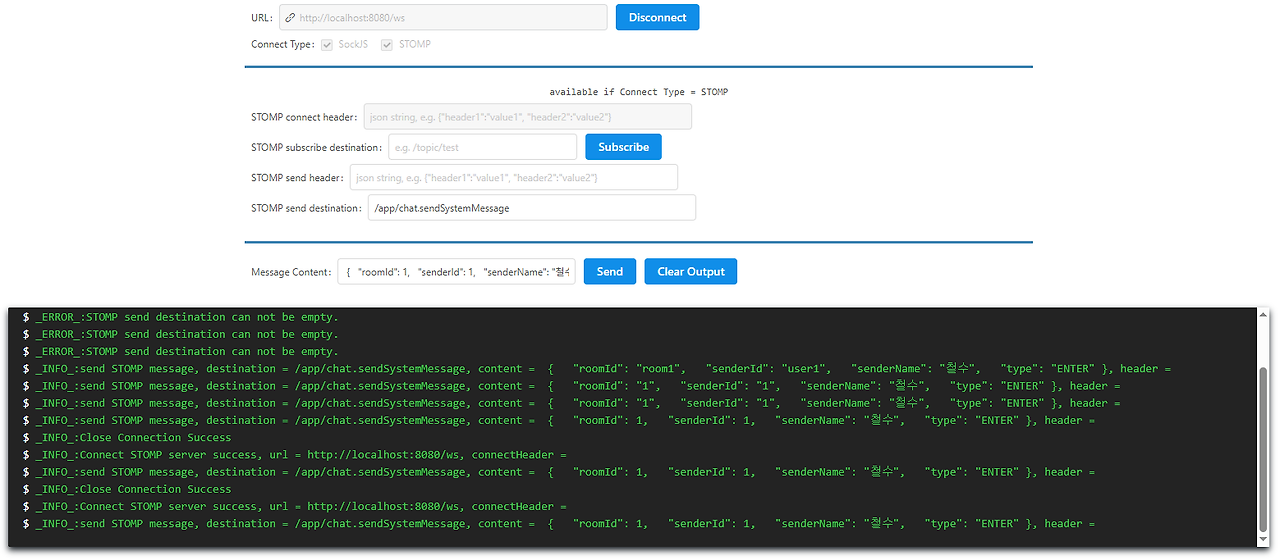Click the "STOMP send header:" label
The width and height of the screenshot is (1280, 560).
click(x=297, y=177)
